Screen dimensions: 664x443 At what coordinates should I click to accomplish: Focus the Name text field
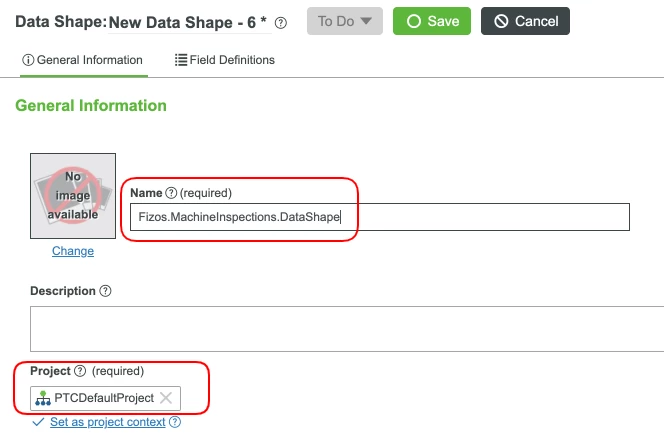point(379,218)
